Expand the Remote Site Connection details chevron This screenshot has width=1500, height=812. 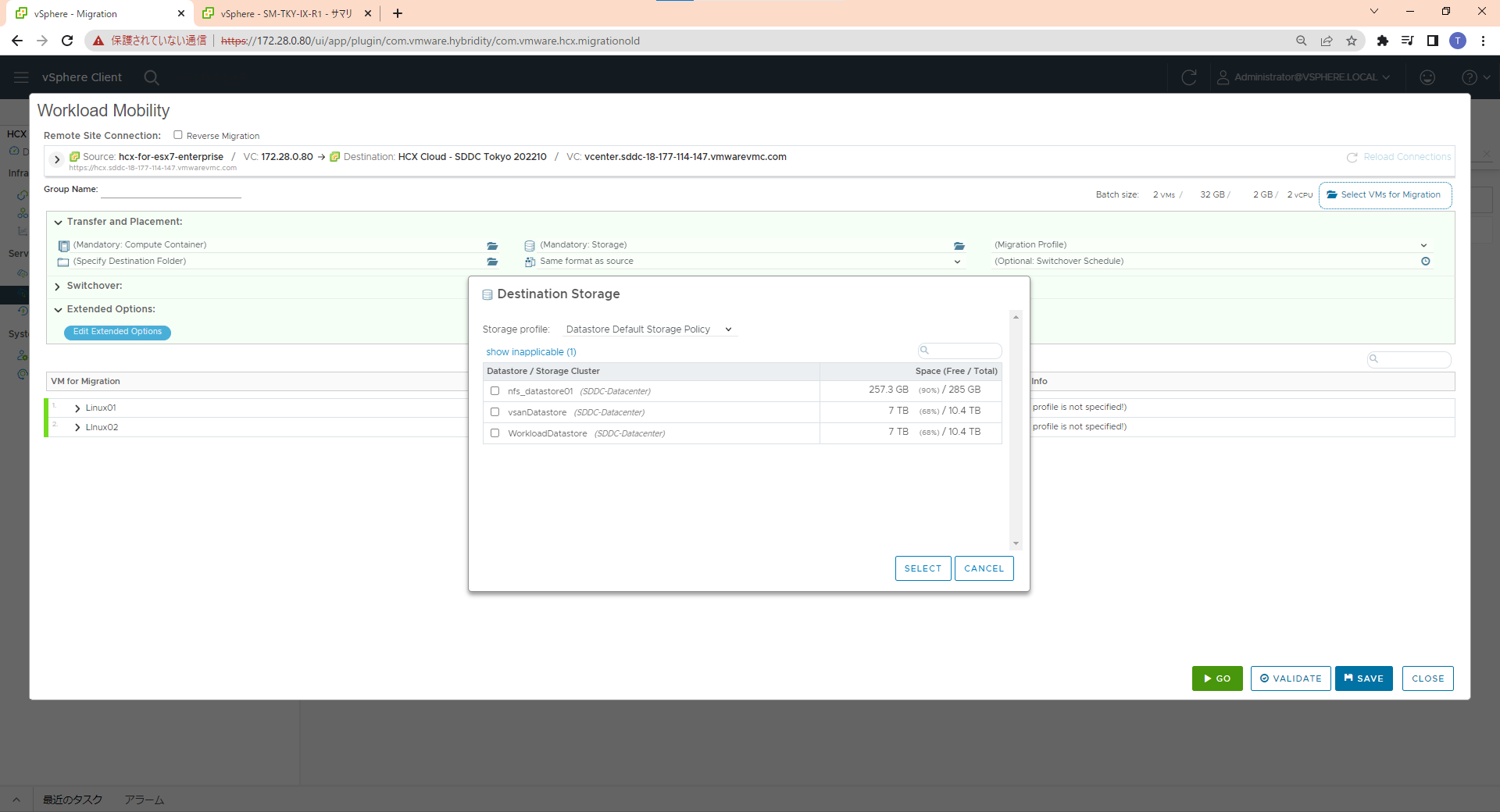[57, 160]
